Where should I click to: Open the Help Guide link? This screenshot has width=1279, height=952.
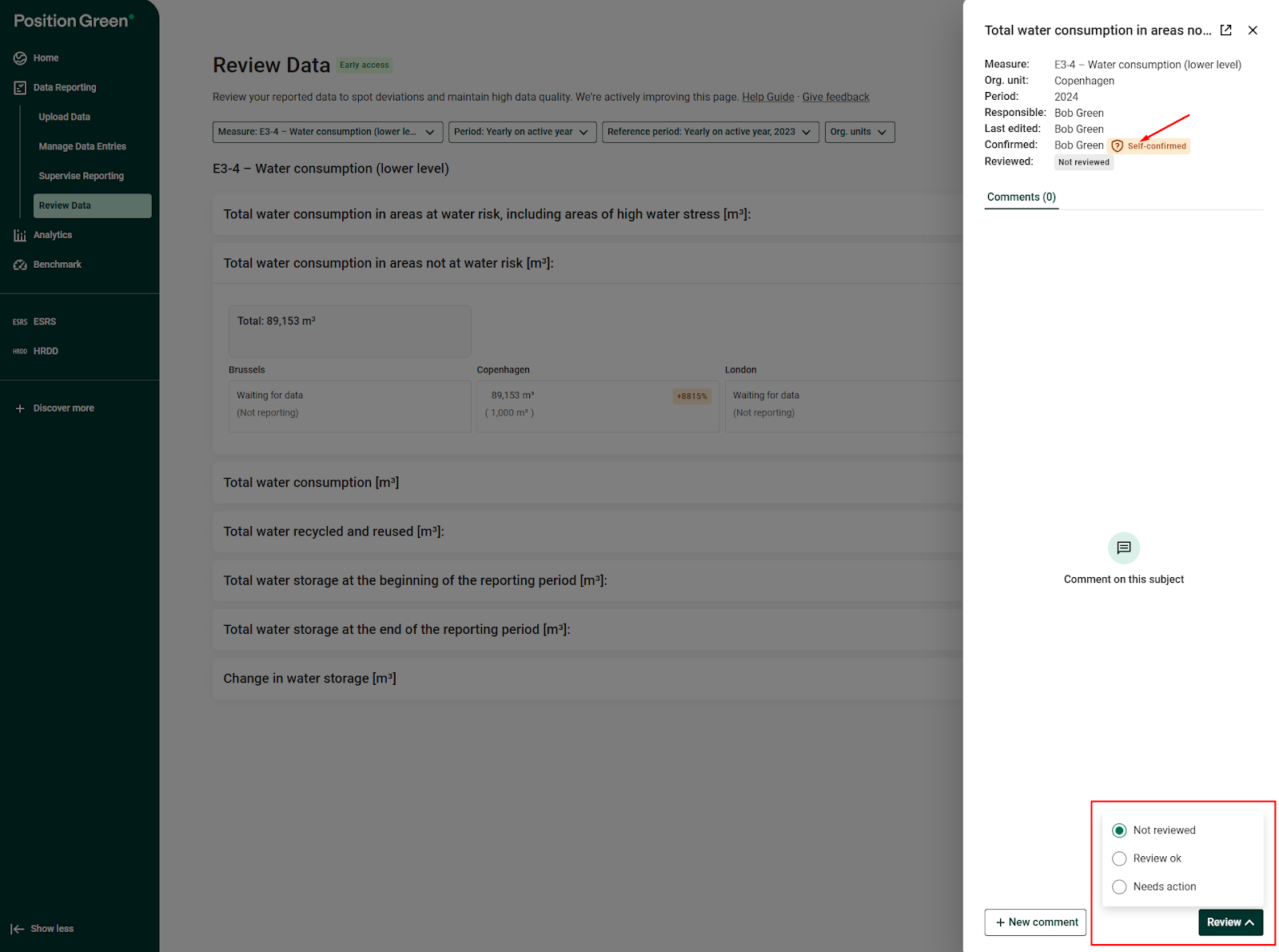click(x=767, y=98)
